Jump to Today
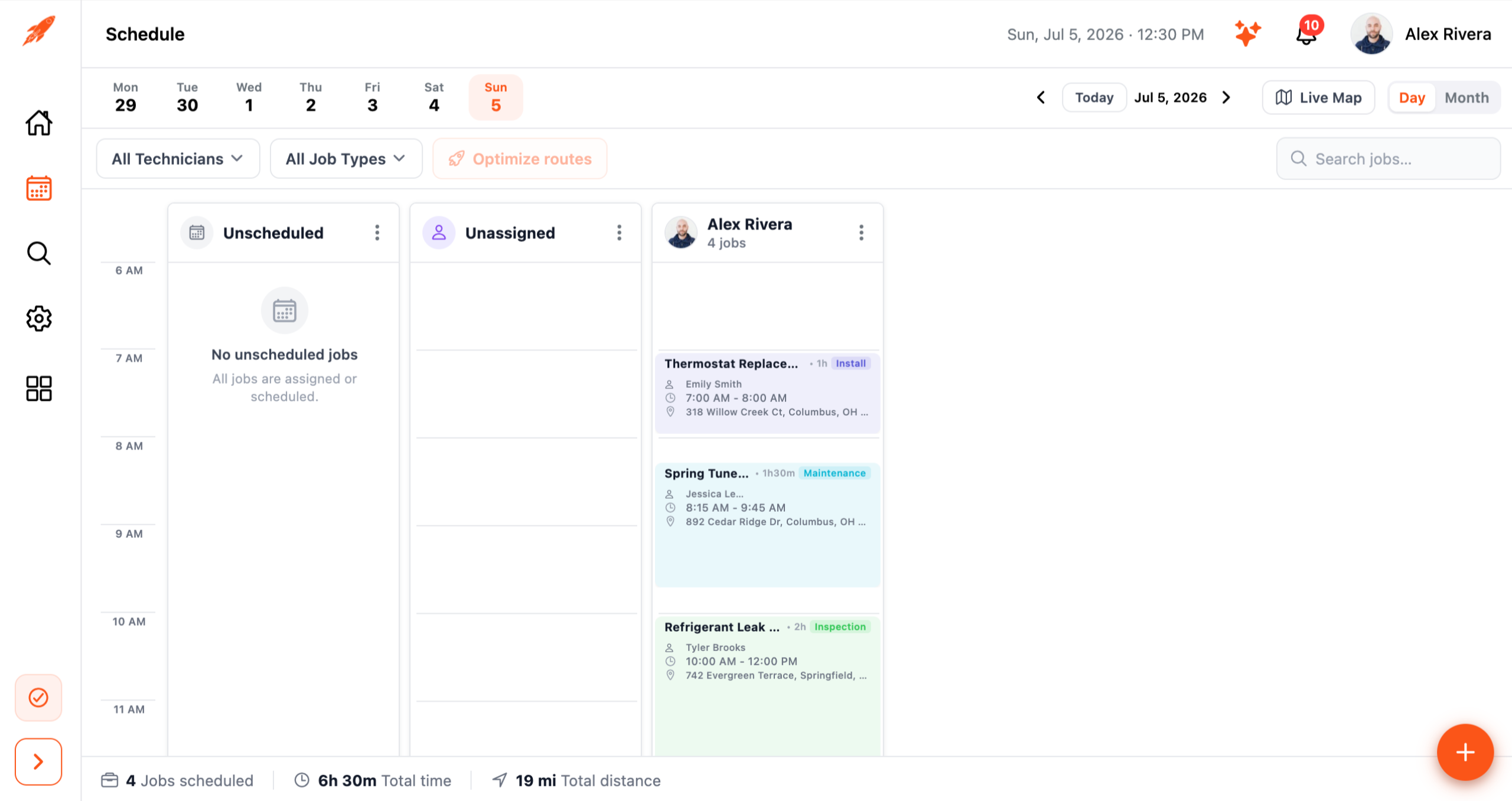Image resolution: width=1512 pixels, height=801 pixels. point(1094,97)
